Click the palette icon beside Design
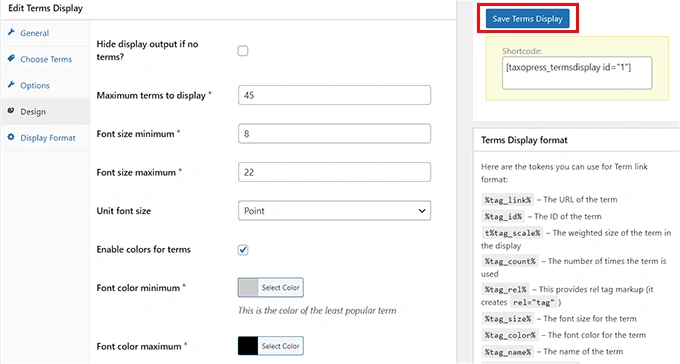The width and height of the screenshot is (680, 364). click(11, 111)
